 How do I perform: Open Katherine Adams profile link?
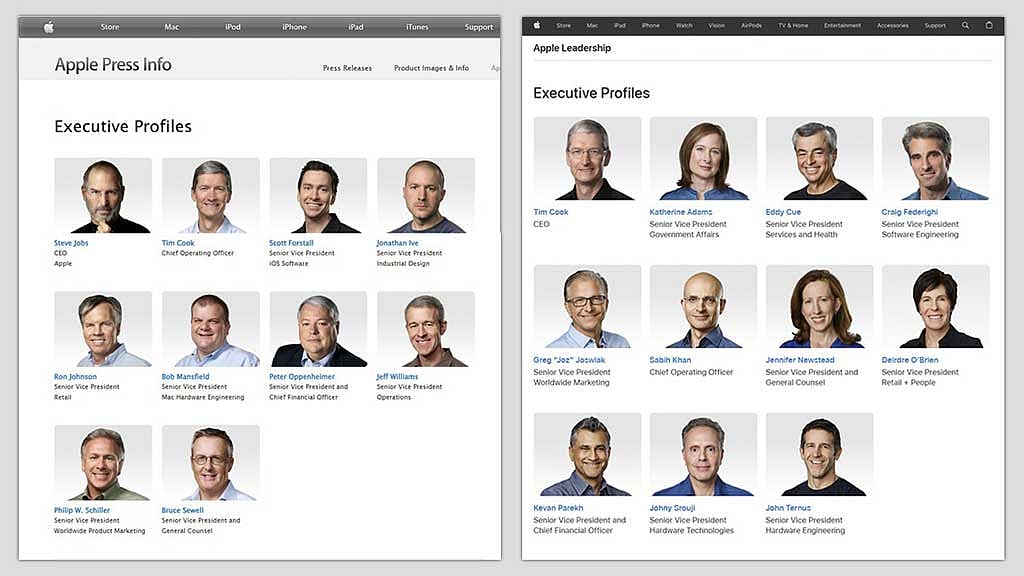680,212
